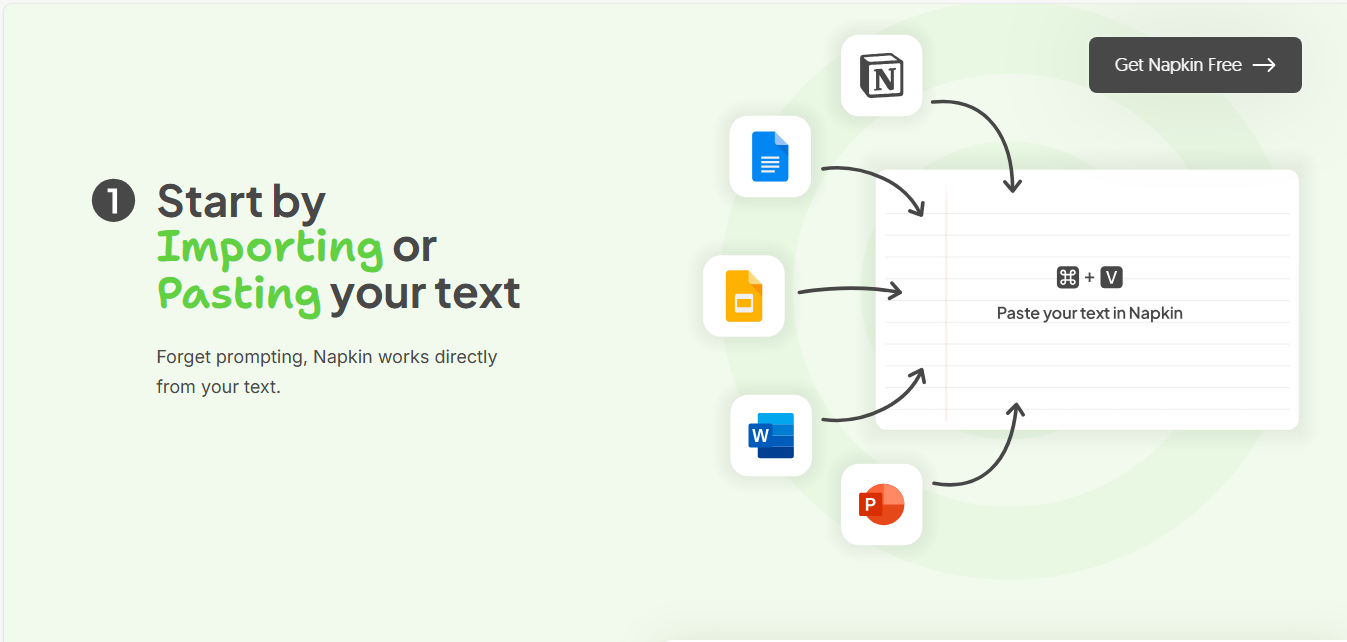Click the 'Forget prompting' description text
The height and width of the screenshot is (642, 1347).
(327, 371)
